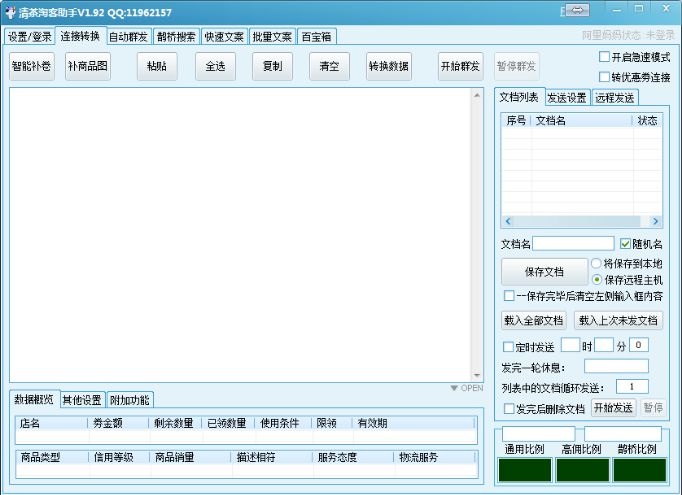Click 载入全部文档 button
The image size is (682, 495).
(x=534, y=321)
